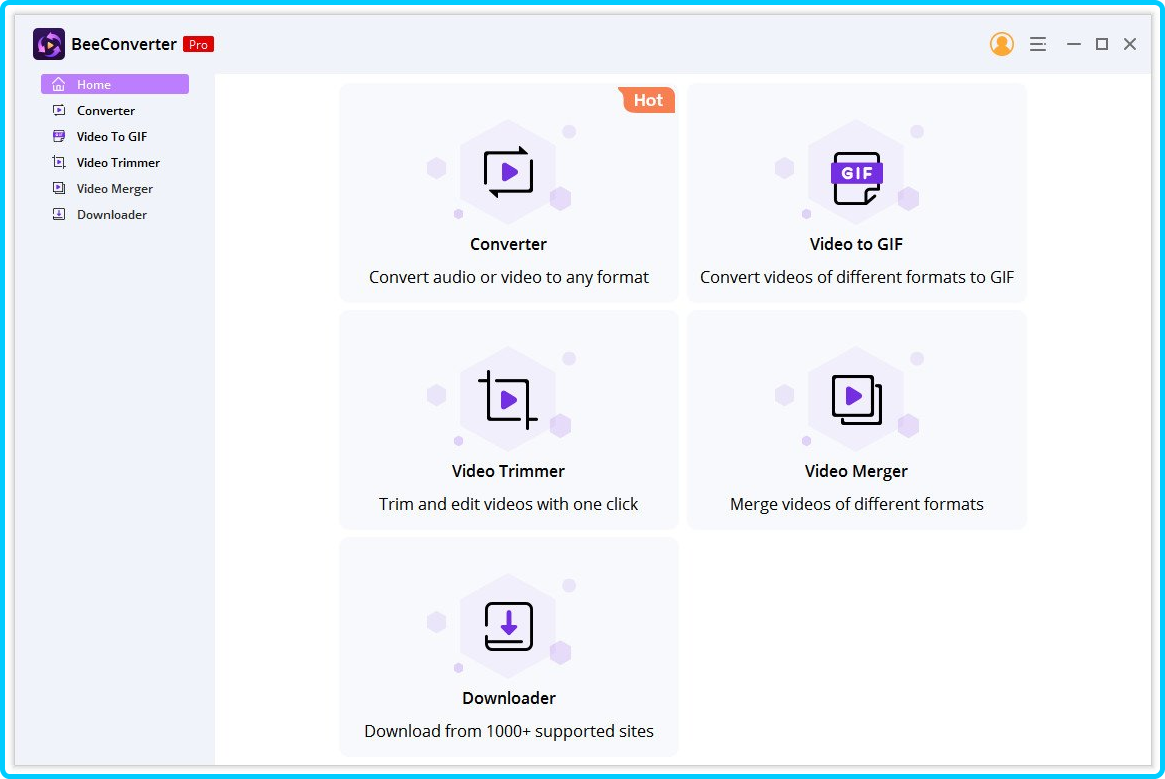Maximize the BeeConverter window
Screen dimensions: 1165x779
point(1102,45)
